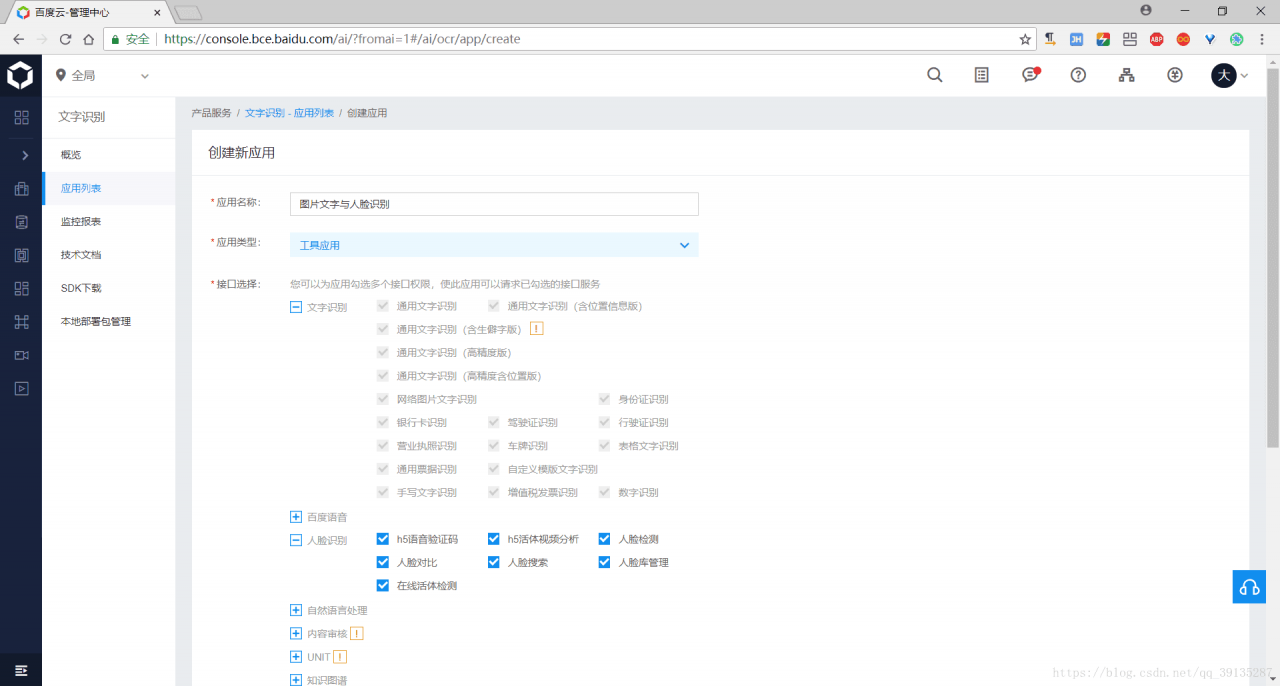Screen dimensions: 1280x686
Task: Click the 大 user avatar
Action: (x=1224, y=75)
